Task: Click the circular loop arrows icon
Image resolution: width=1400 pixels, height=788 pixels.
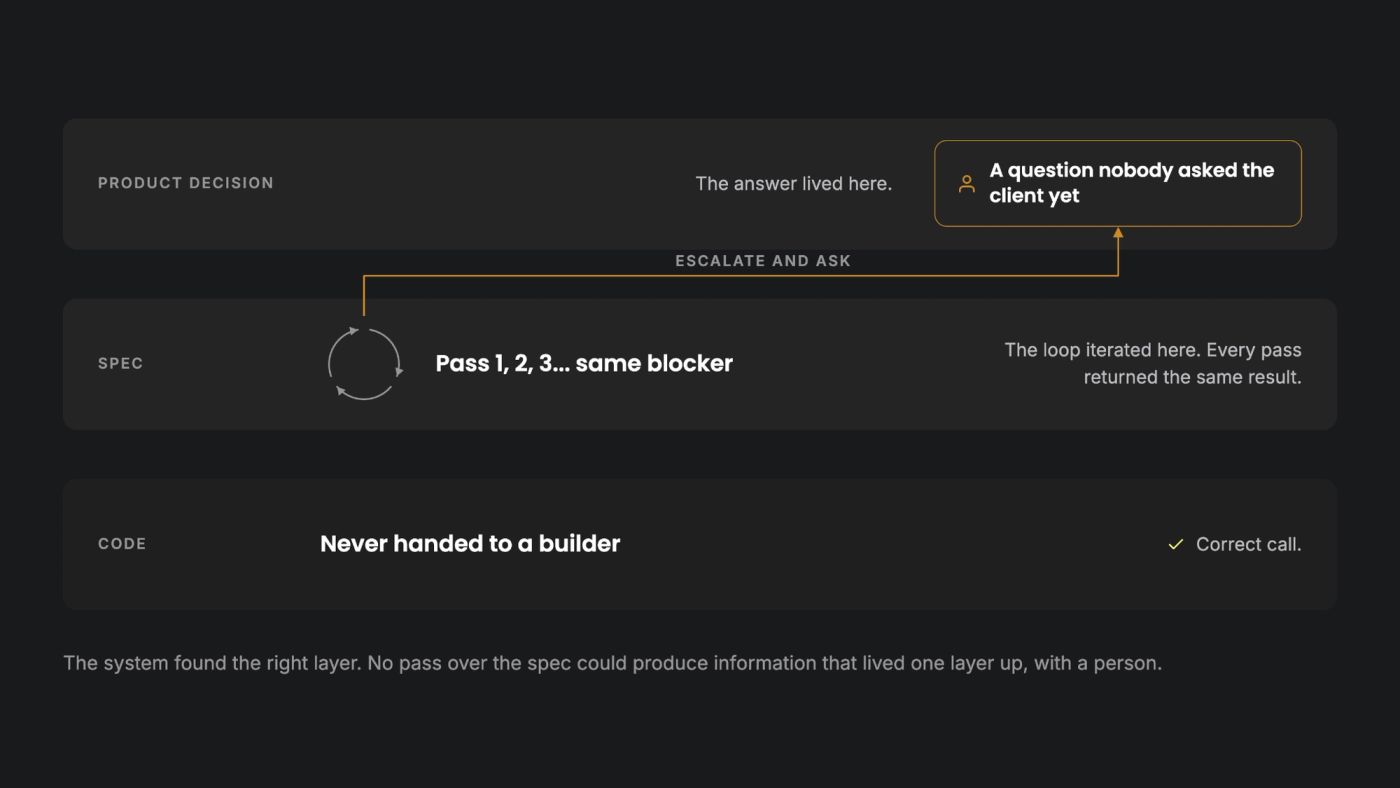Action: pyautogui.click(x=365, y=364)
